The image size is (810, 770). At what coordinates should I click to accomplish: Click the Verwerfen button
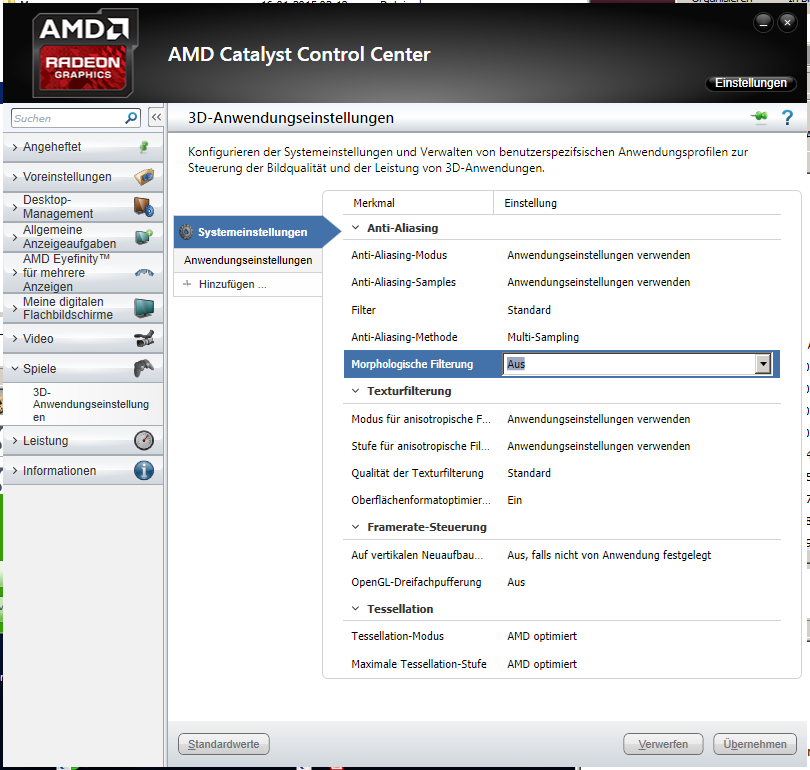[x=663, y=744]
